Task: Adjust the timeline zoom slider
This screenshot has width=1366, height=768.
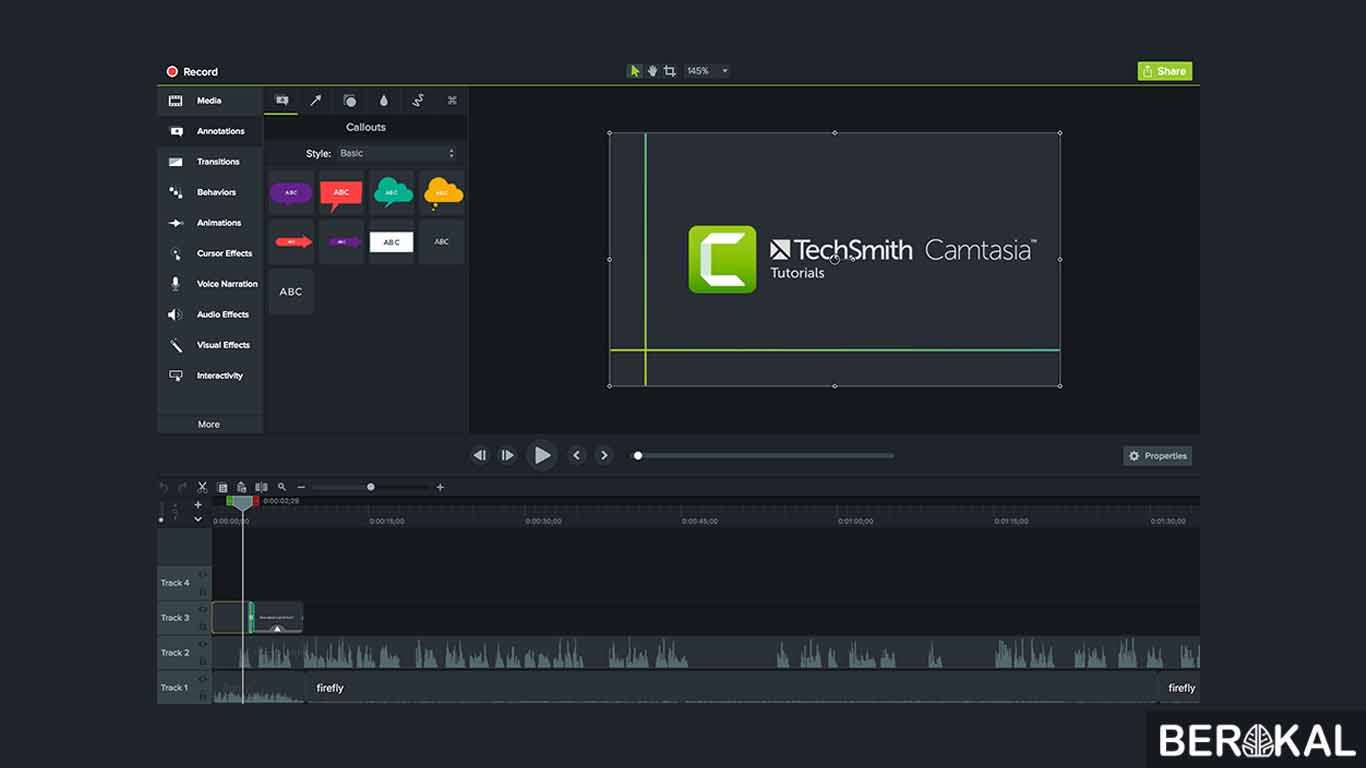Action: click(370, 487)
